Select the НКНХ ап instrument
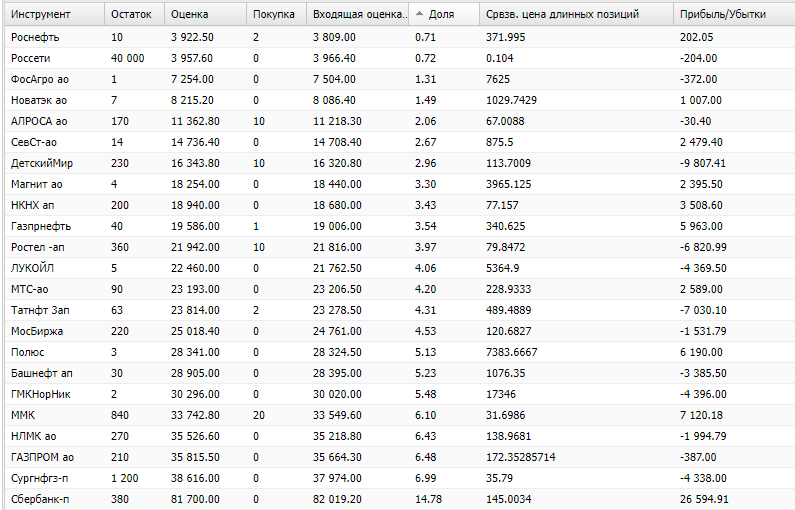This screenshot has width=795, height=510. point(32,205)
